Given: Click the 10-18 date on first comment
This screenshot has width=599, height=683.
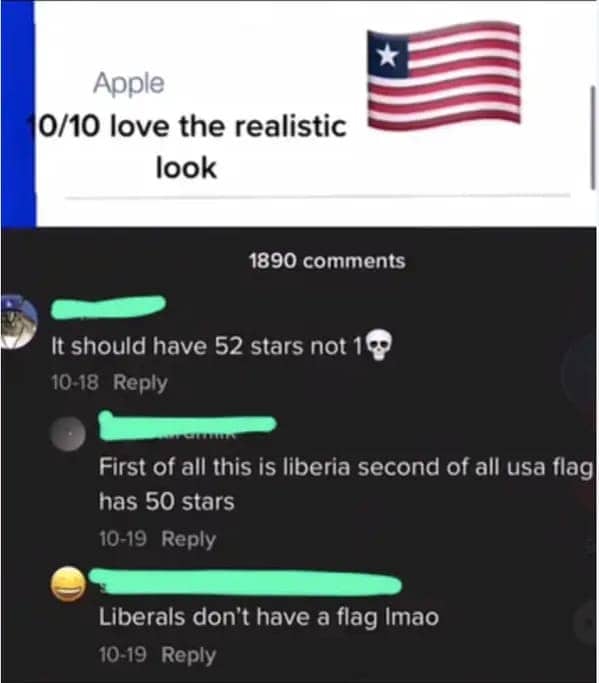Looking at the screenshot, I should click(x=75, y=382).
